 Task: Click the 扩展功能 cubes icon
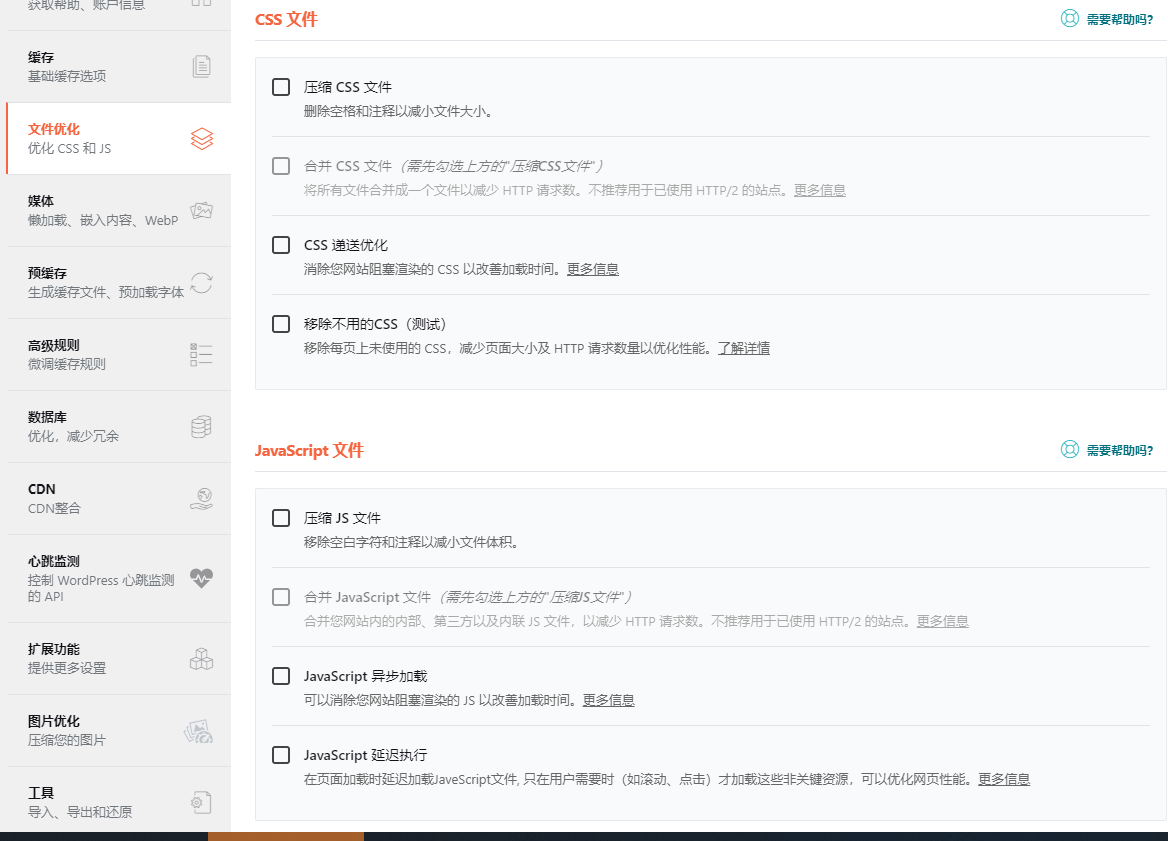[201, 658]
